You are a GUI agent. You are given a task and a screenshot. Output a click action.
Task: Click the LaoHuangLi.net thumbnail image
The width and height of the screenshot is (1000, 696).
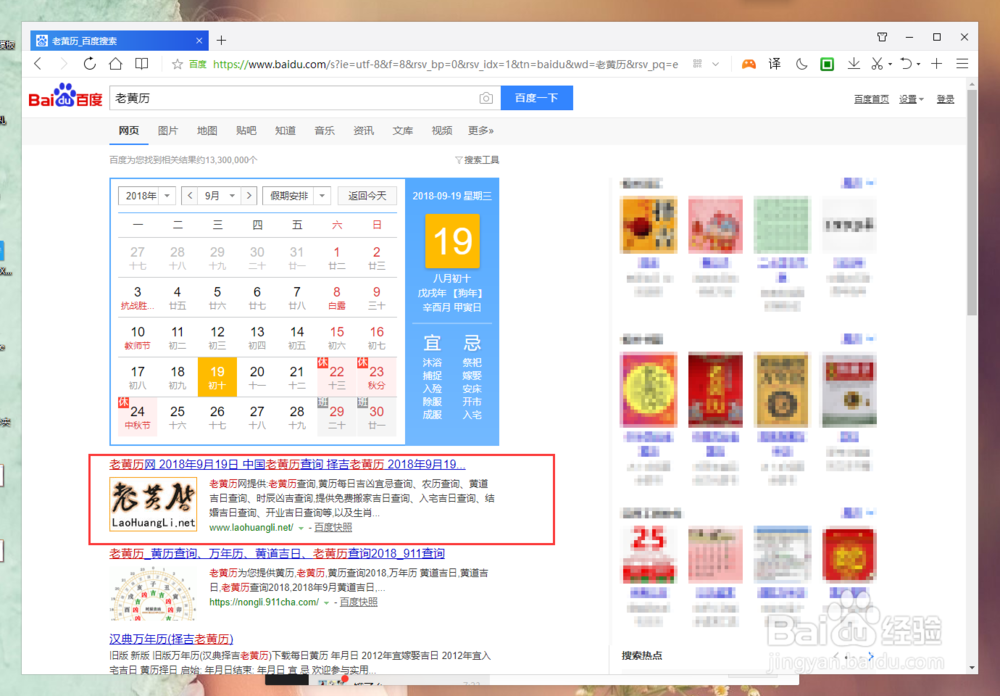153,504
